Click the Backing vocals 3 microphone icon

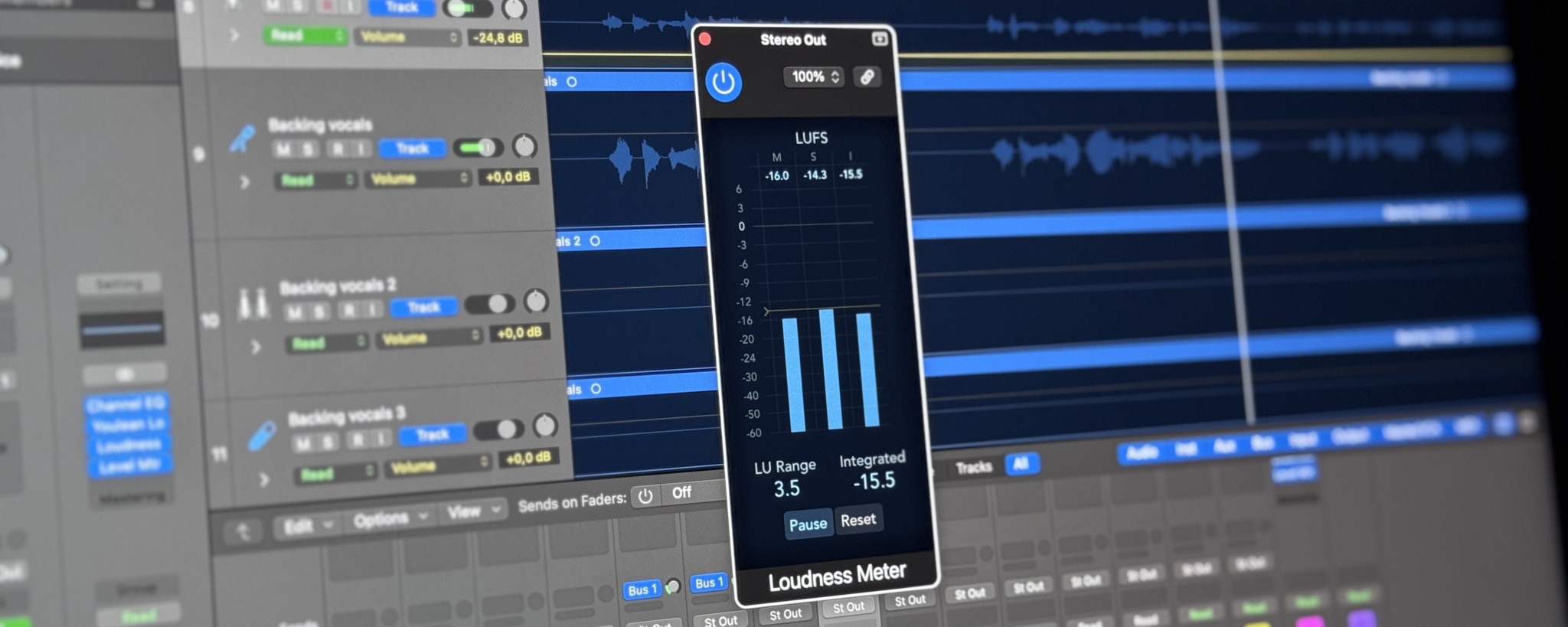coord(263,436)
